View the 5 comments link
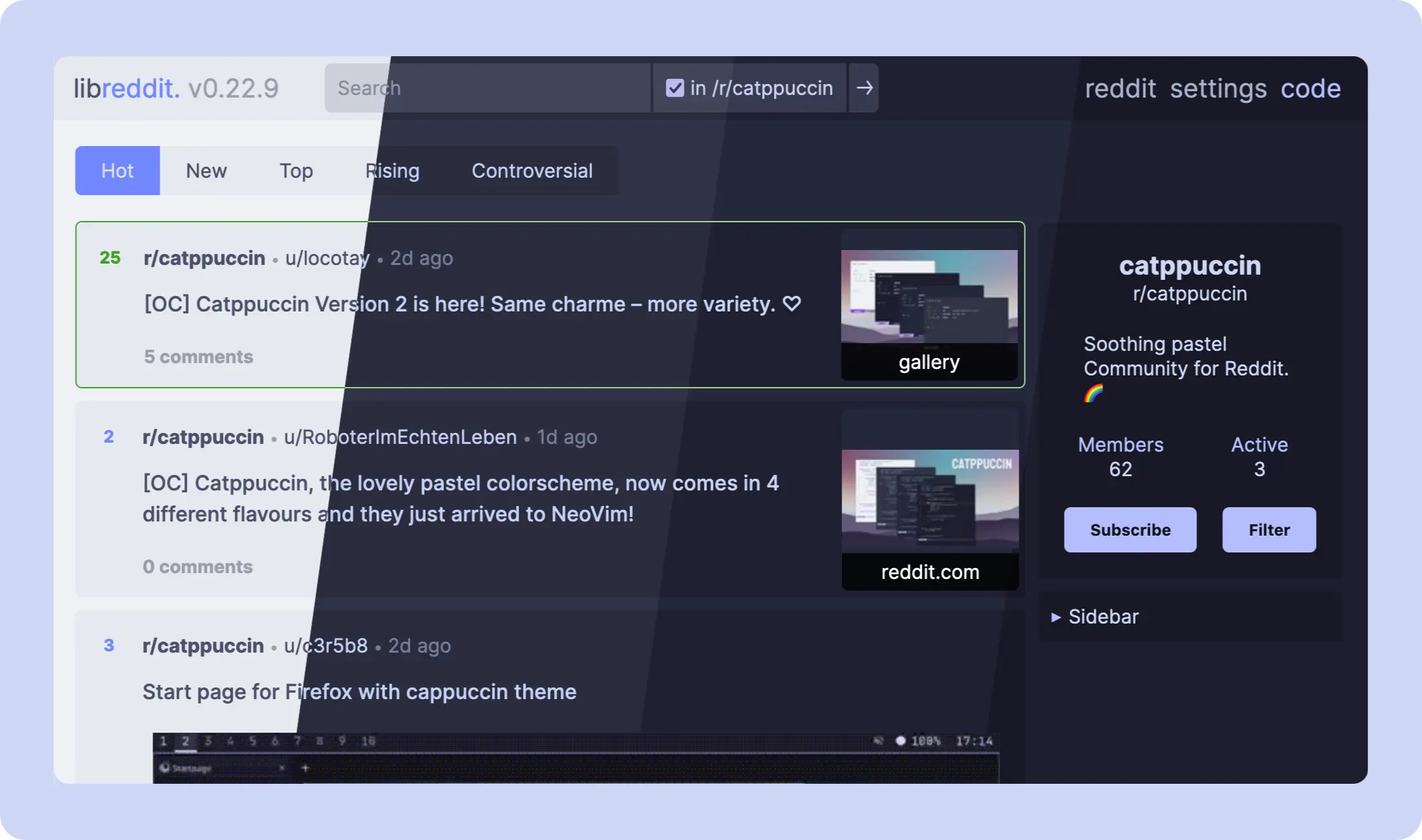The height and width of the screenshot is (840, 1422). tap(198, 357)
